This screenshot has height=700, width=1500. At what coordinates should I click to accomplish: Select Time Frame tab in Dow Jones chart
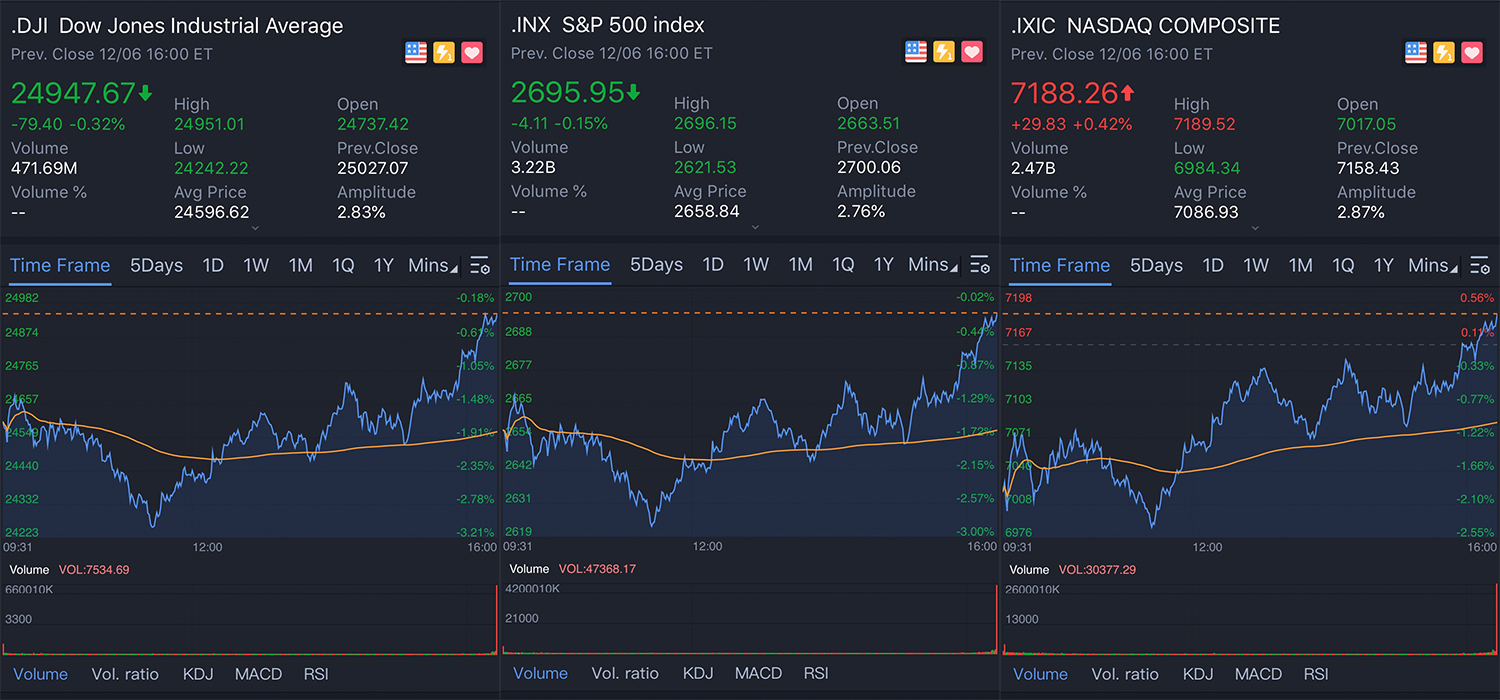(x=60, y=265)
